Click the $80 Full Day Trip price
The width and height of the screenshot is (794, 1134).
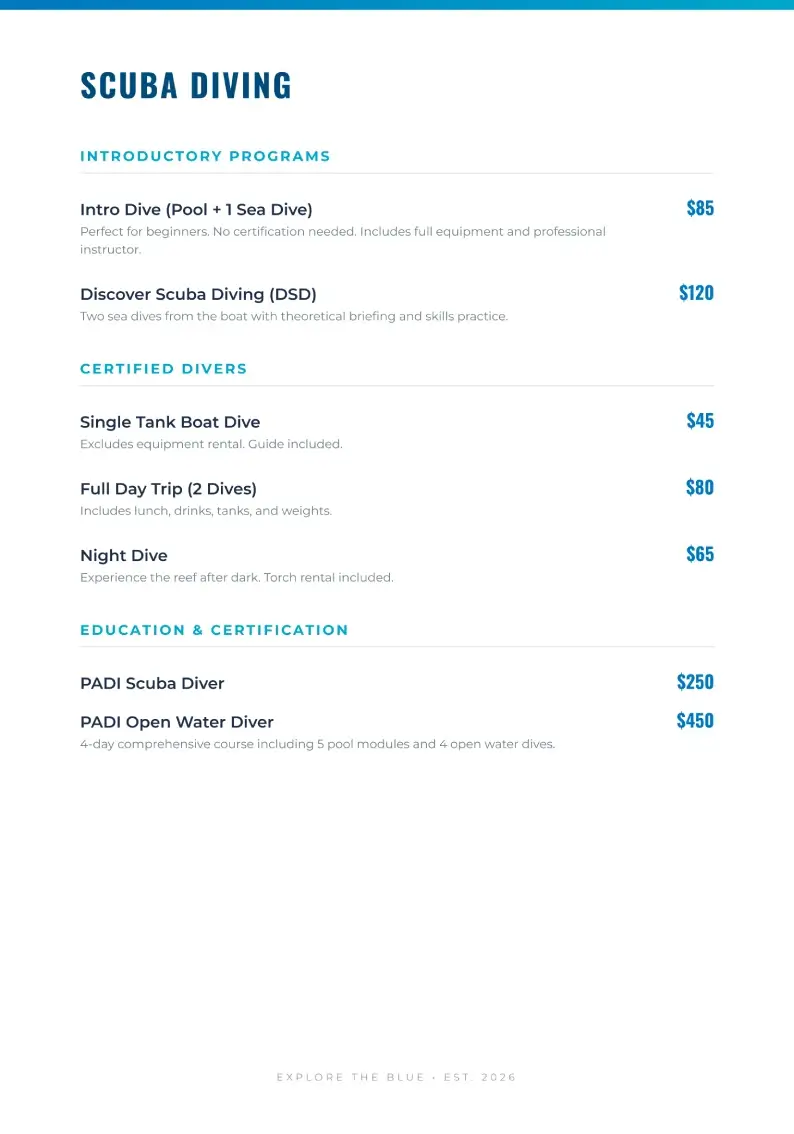(700, 488)
